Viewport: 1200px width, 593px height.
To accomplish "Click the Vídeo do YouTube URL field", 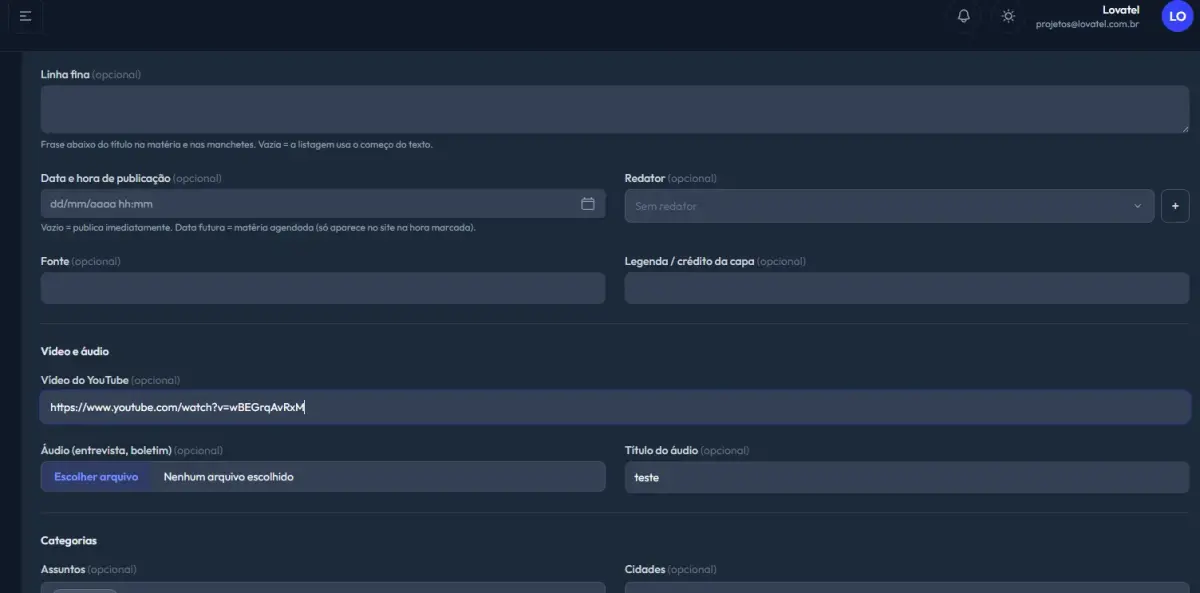I will tap(615, 407).
